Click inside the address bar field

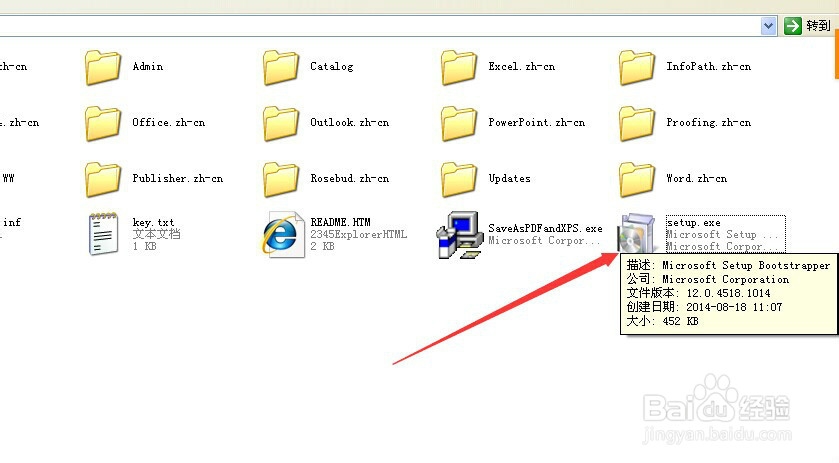380,26
